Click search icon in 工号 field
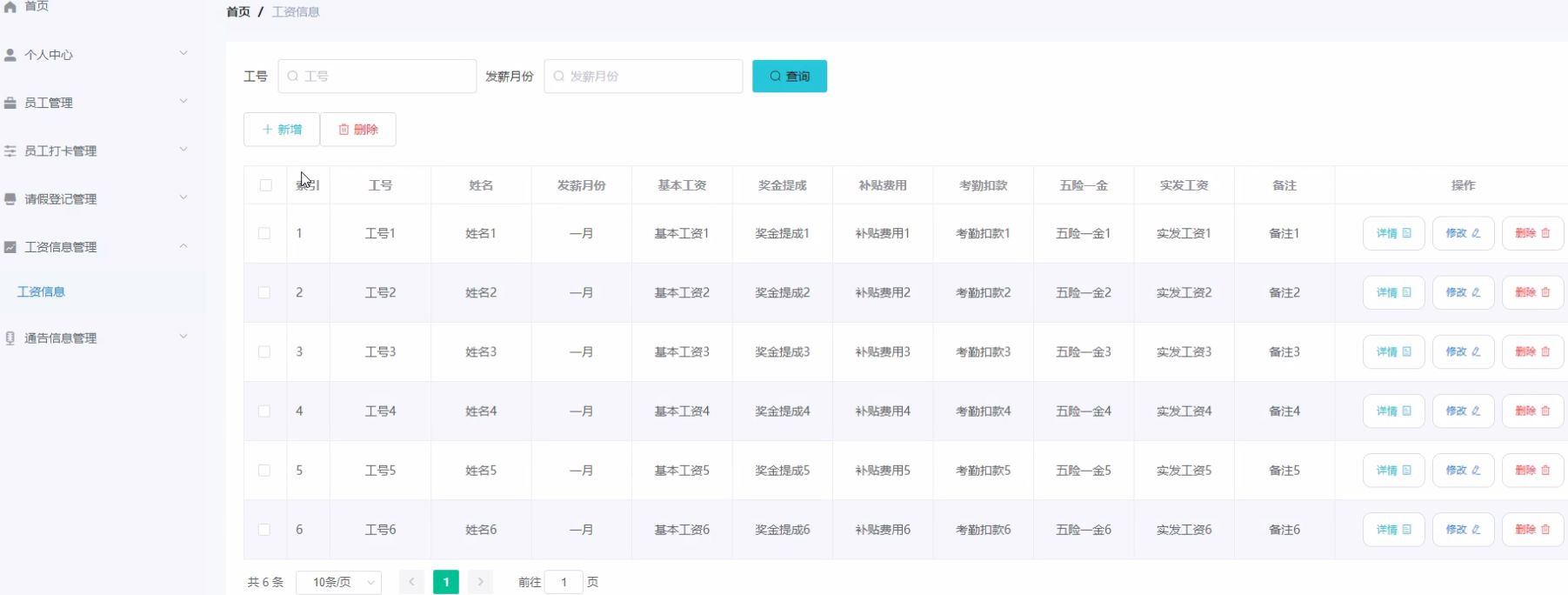This screenshot has height=595, width=1568. tap(293, 76)
